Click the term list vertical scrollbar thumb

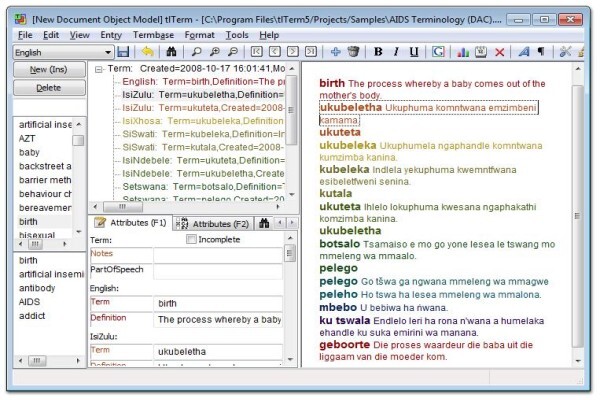[x=78, y=140]
